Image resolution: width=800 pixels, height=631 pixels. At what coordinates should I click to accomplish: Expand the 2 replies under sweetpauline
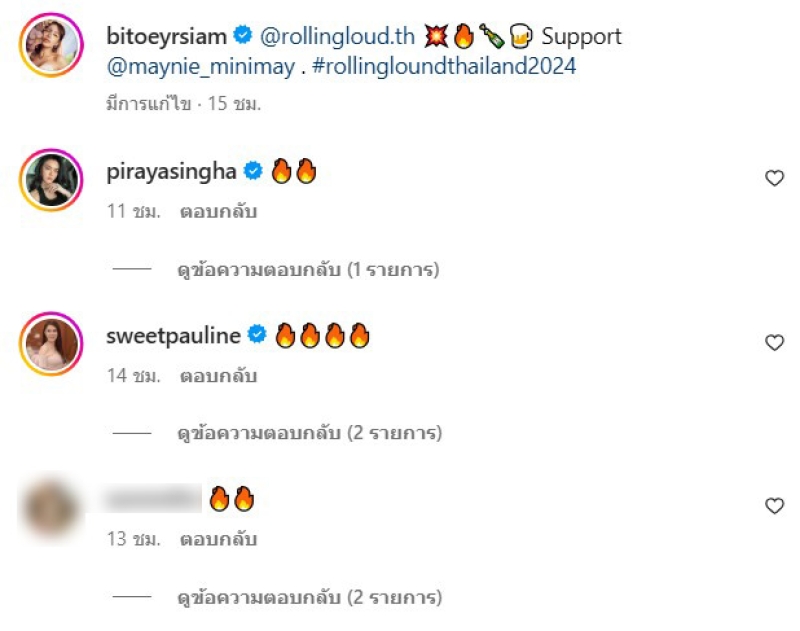(310, 433)
